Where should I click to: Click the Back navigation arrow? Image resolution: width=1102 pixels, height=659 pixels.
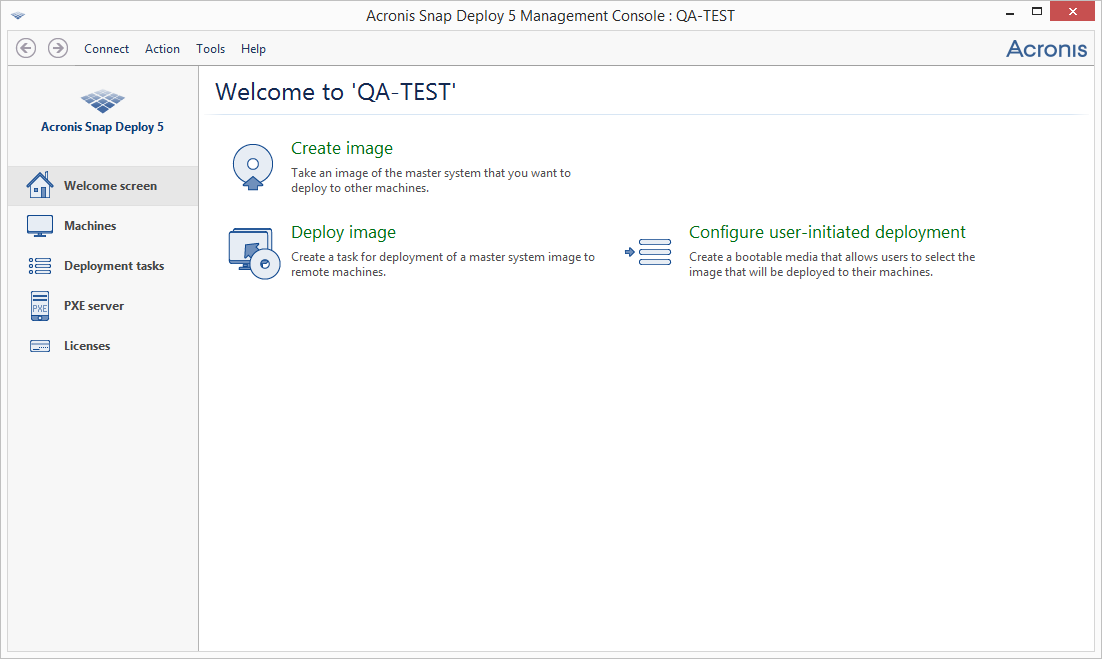point(26,48)
